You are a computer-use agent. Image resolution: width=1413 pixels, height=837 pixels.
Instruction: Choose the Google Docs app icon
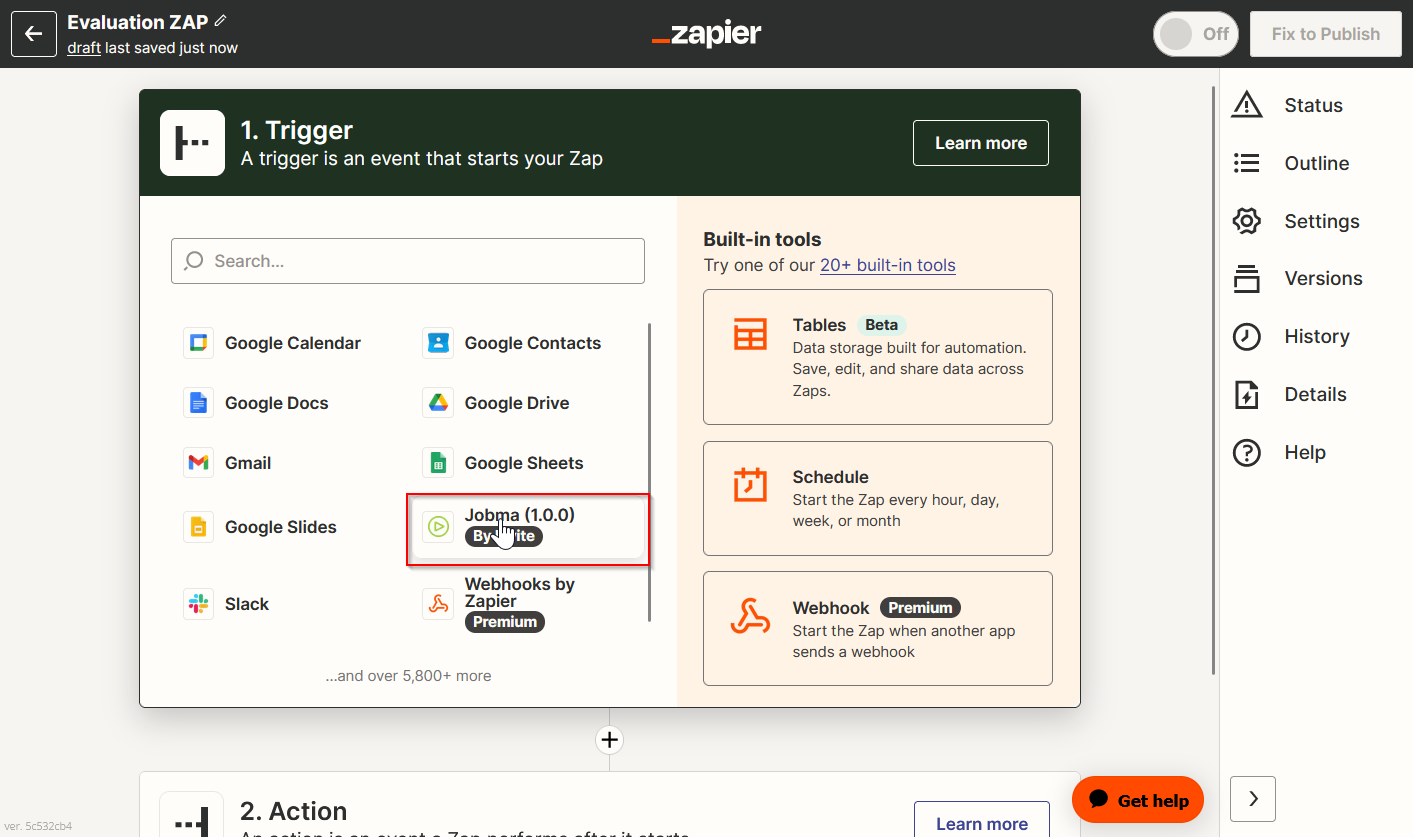(198, 403)
